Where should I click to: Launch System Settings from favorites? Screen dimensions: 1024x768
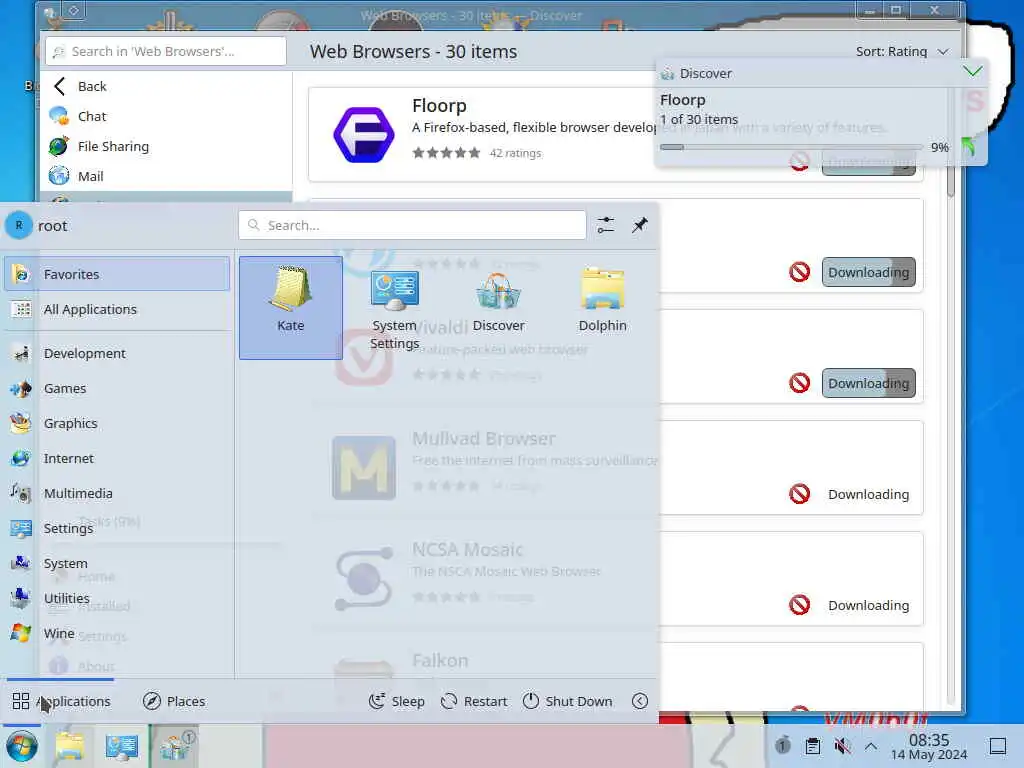pyautogui.click(x=394, y=308)
